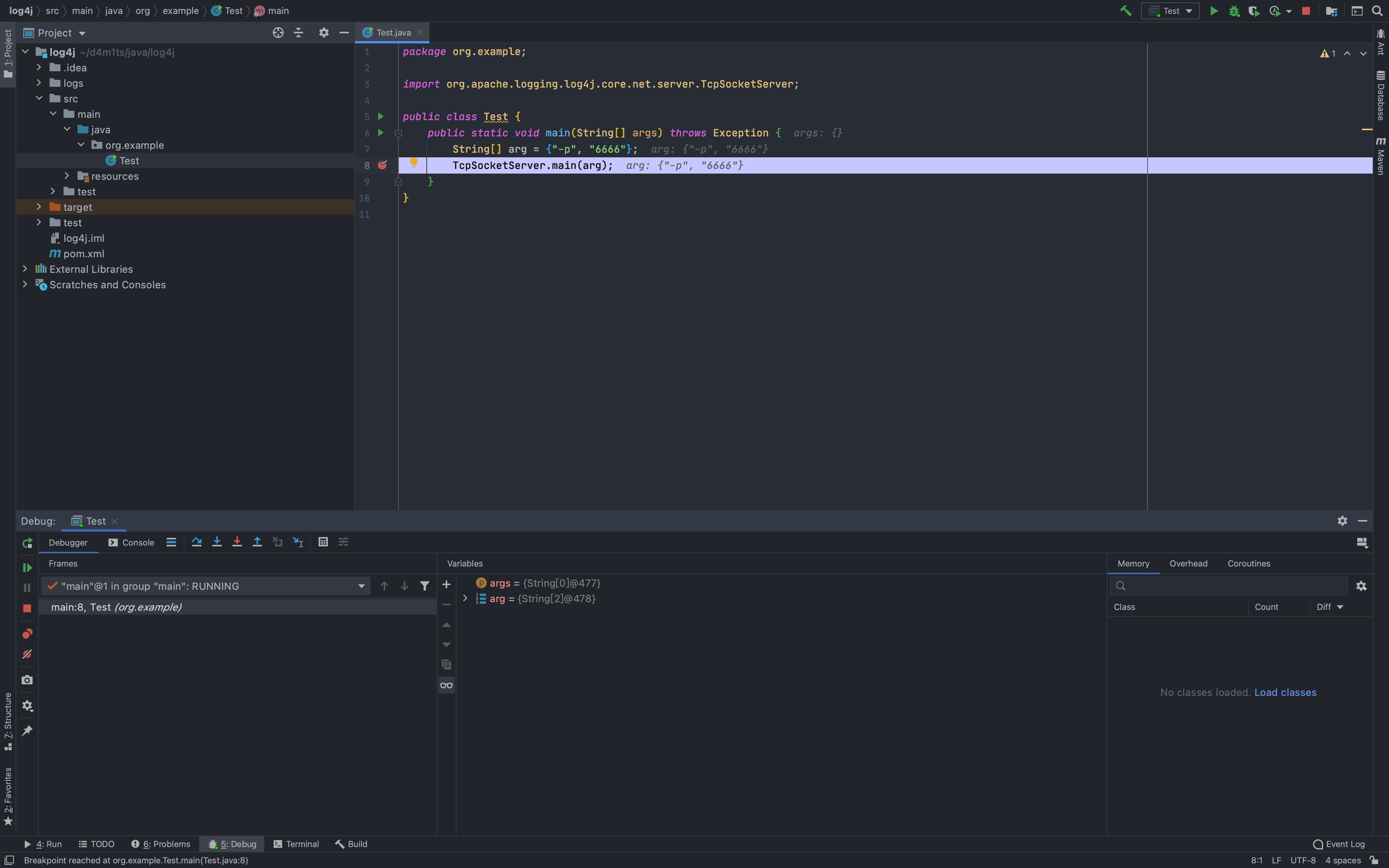Open View Breakpoints from the debug sidebar
This screenshot has width=1389, height=868.
click(x=27, y=634)
